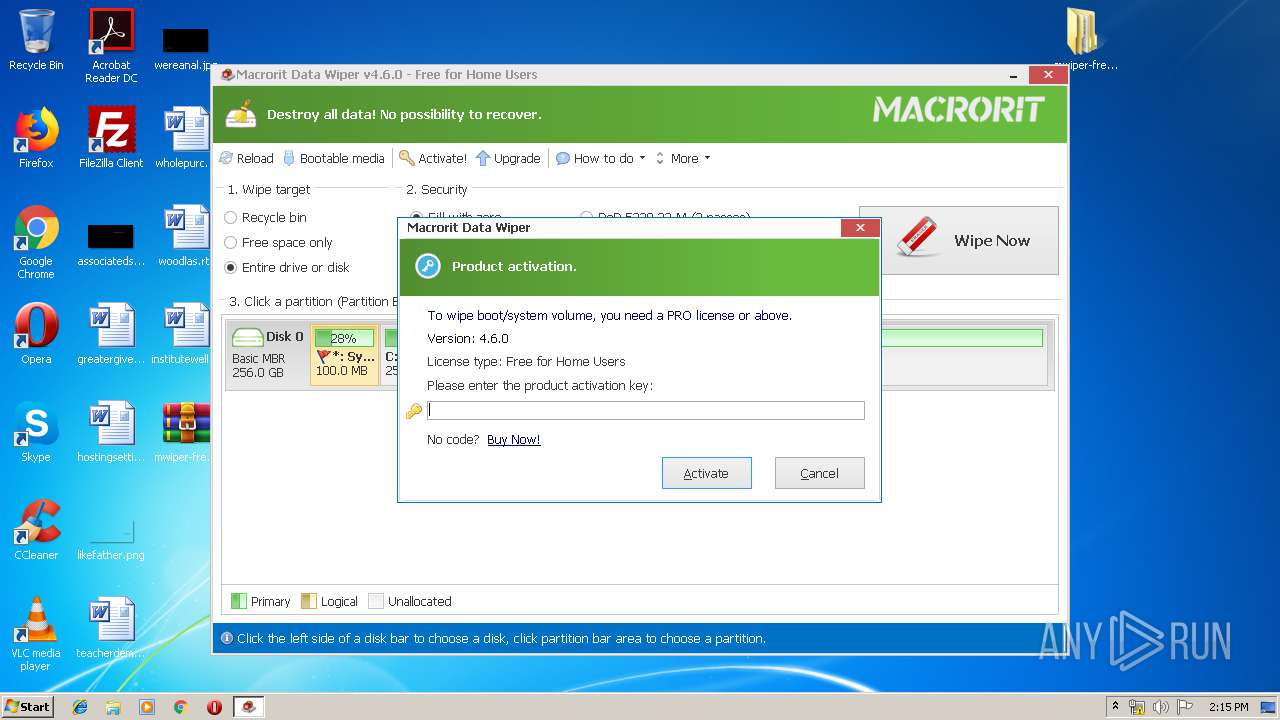Viewport: 1280px width, 720px height.
Task: Select the greatergive Word document
Action: pos(111,334)
